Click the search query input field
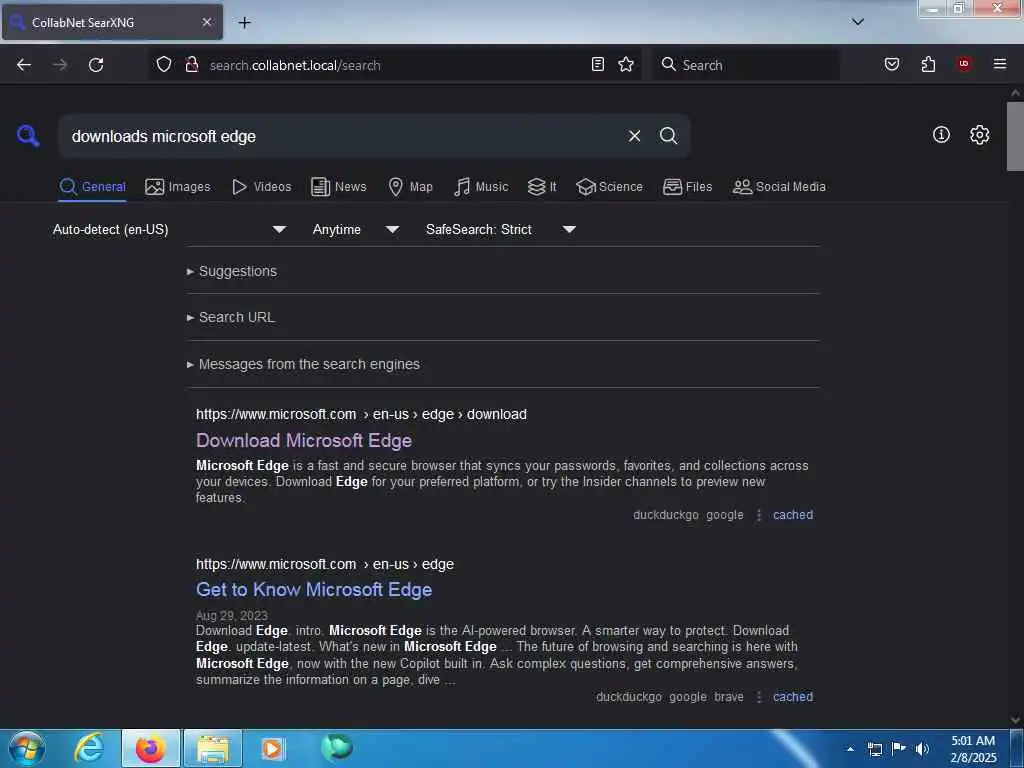 (x=340, y=136)
